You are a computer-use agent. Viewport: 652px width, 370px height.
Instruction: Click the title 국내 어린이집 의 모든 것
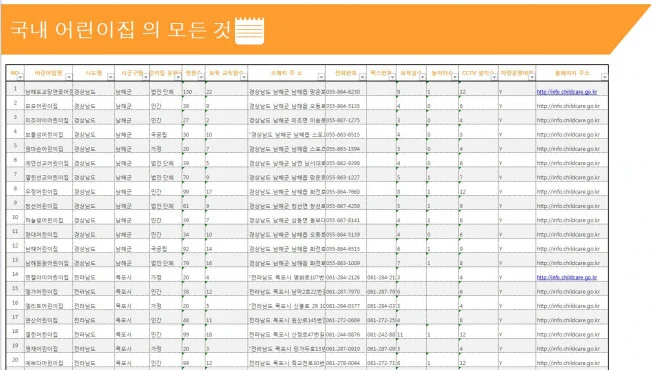click(x=120, y=30)
